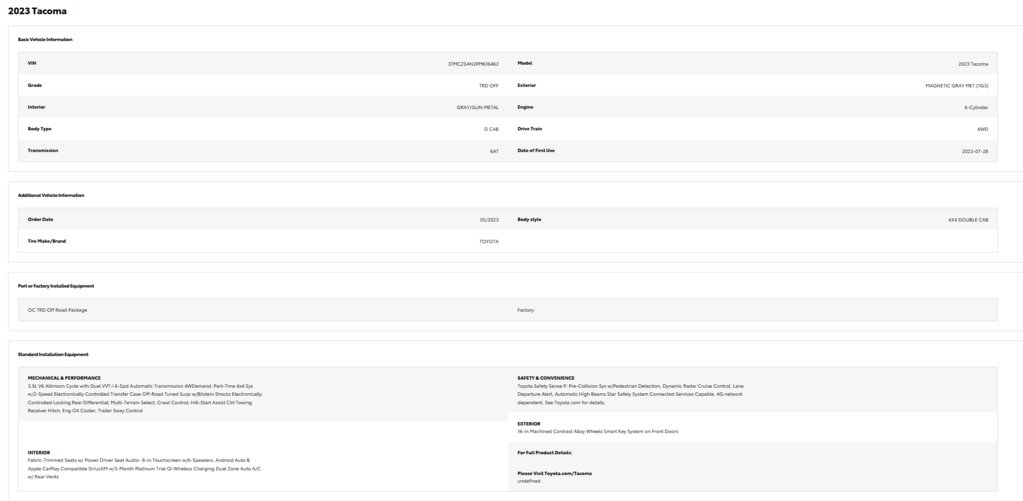Click the '6AT' transmission value
Image resolution: width=1023 pixels, height=501 pixels.
(495, 151)
